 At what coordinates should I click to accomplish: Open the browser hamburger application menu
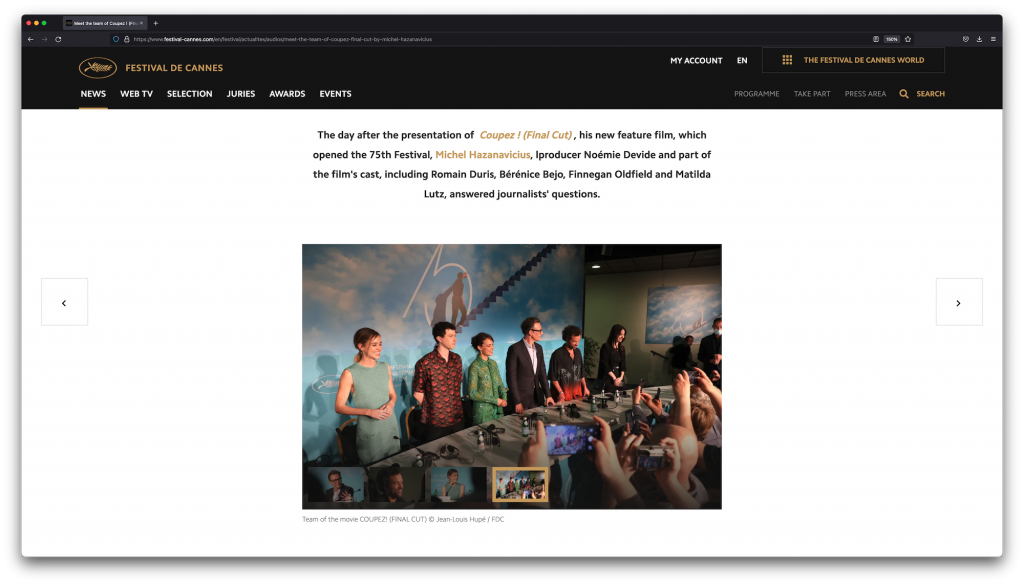(x=993, y=39)
